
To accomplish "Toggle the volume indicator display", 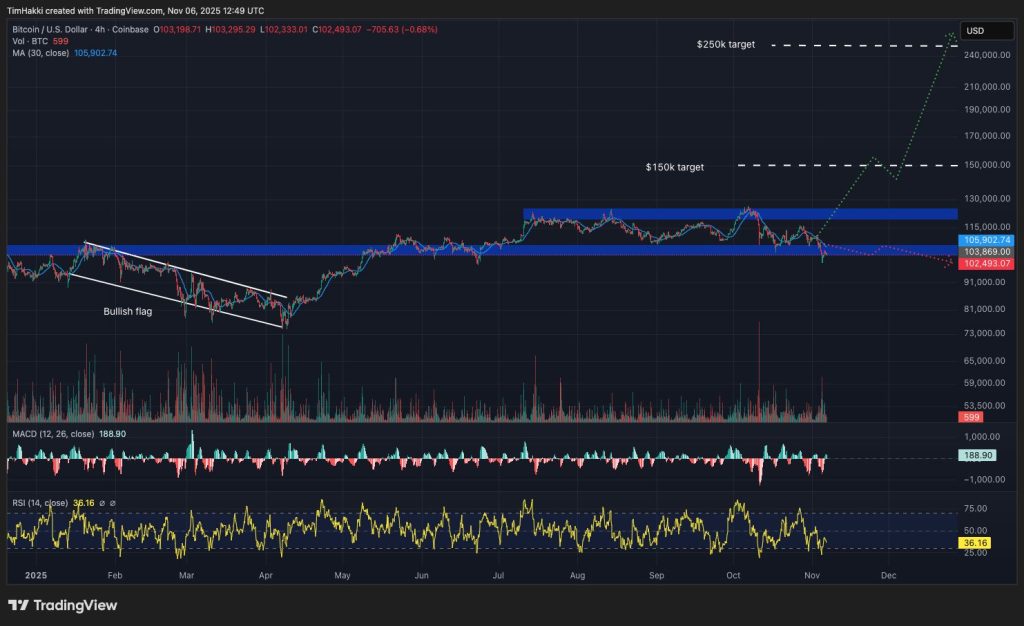I will pyautogui.click(x=80, y=44).
